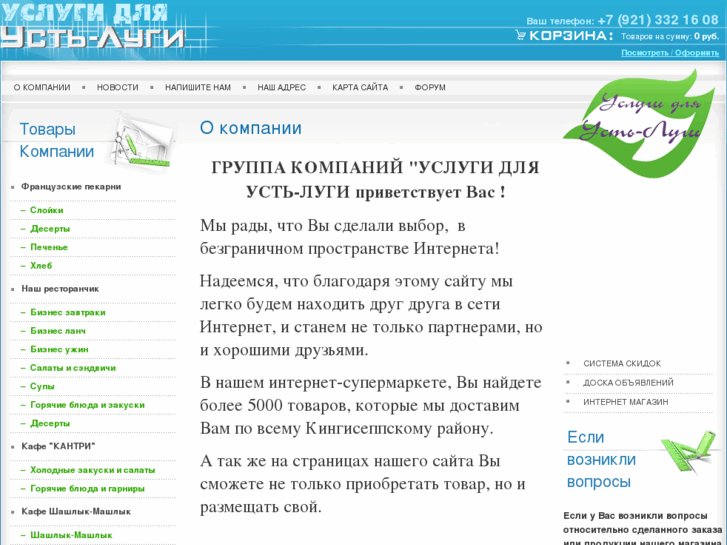The image size is (727, 545).
Task: Click the phone number +7 (921) 332 16 08
Action: point(657,20)
